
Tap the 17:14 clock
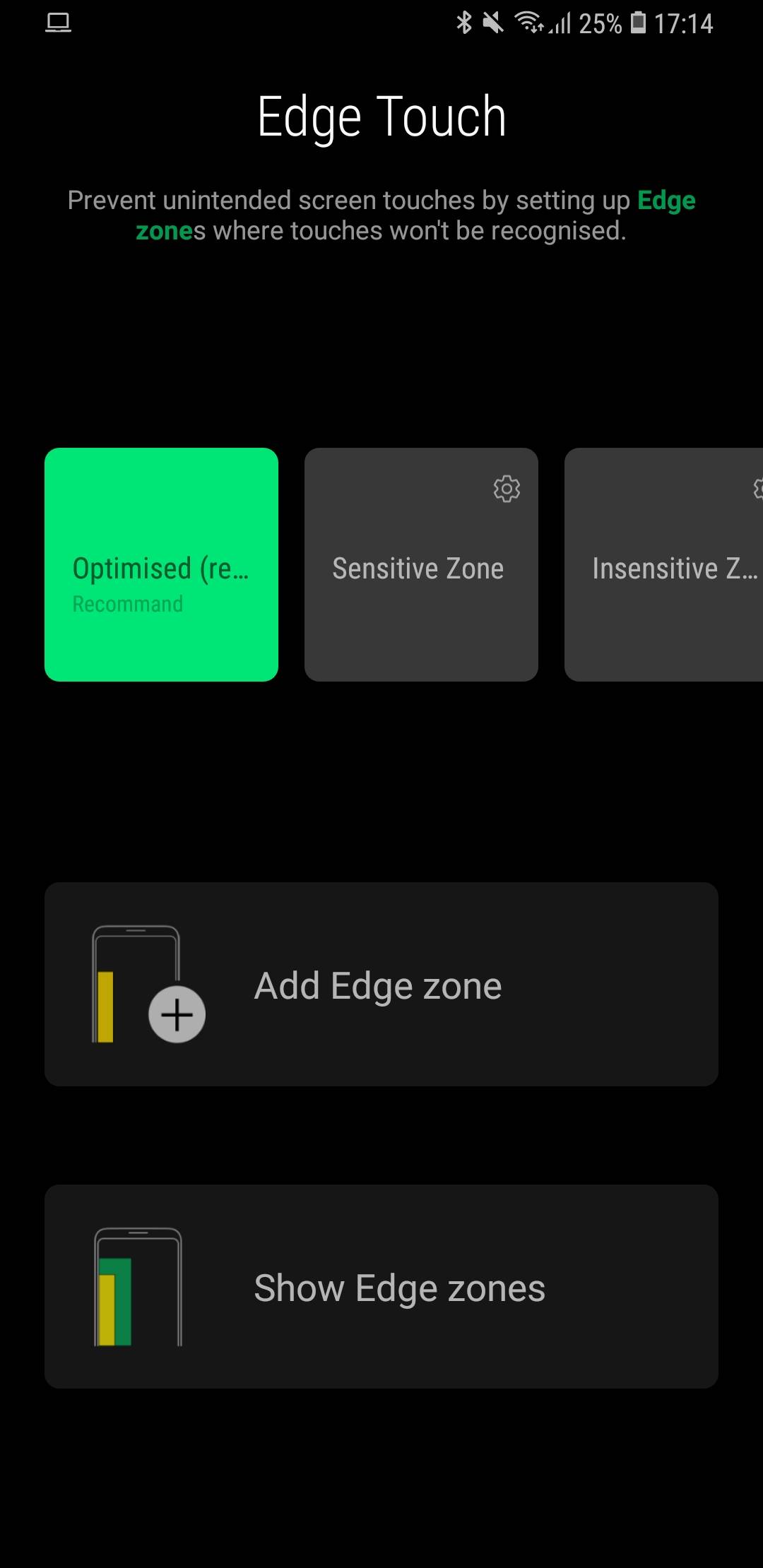683,24
